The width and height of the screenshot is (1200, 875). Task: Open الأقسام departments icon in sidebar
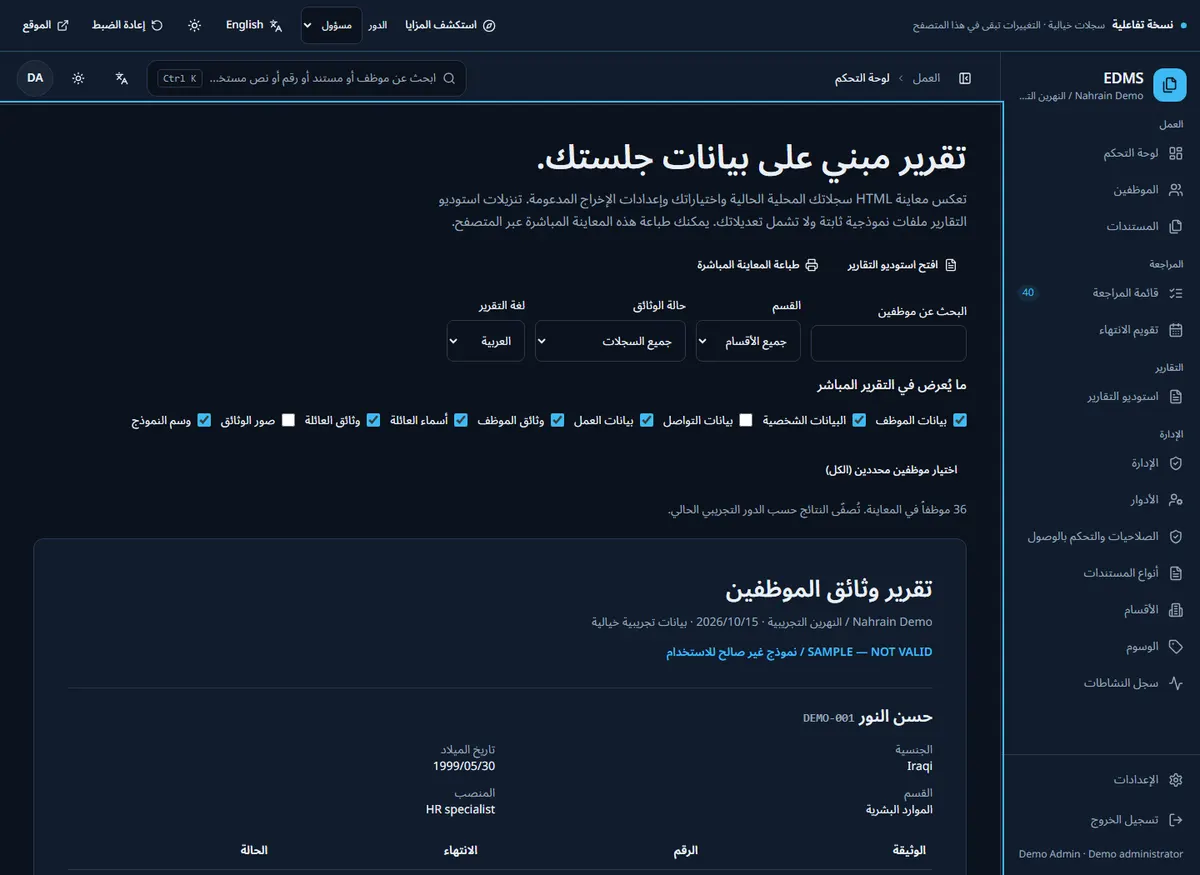click(1176, 609)
